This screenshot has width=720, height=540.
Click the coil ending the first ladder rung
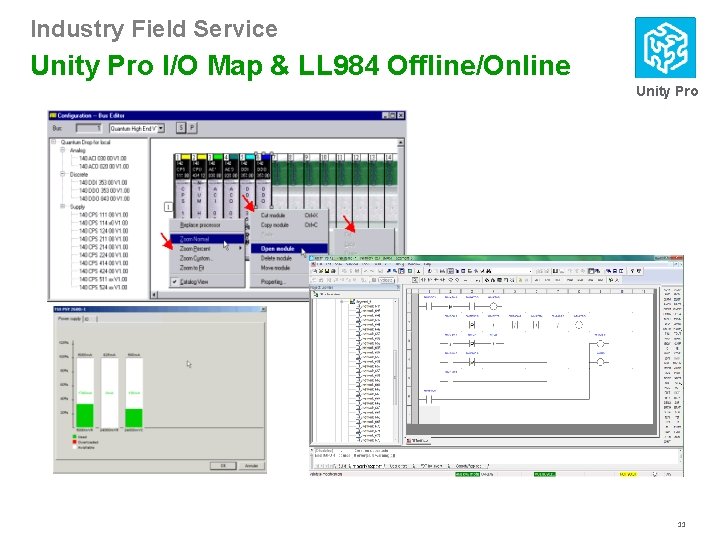(493, 306)
